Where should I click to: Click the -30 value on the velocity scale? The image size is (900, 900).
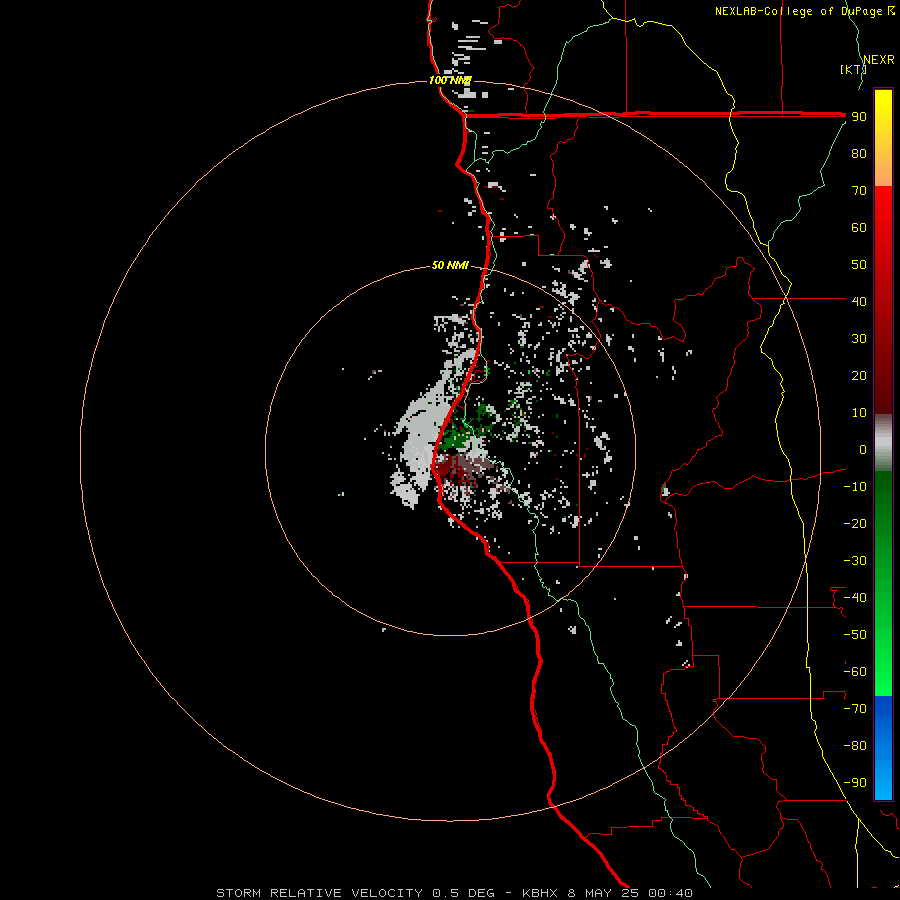(855, 561)
